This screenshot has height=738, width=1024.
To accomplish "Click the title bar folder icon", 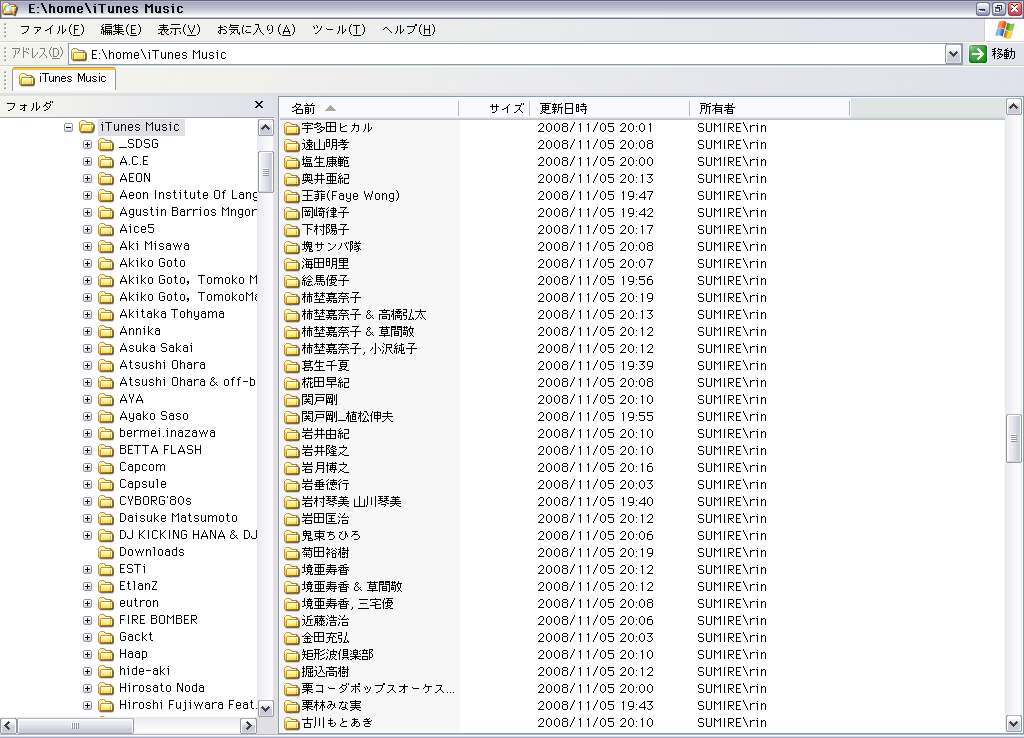I will (x=10, y=8).
